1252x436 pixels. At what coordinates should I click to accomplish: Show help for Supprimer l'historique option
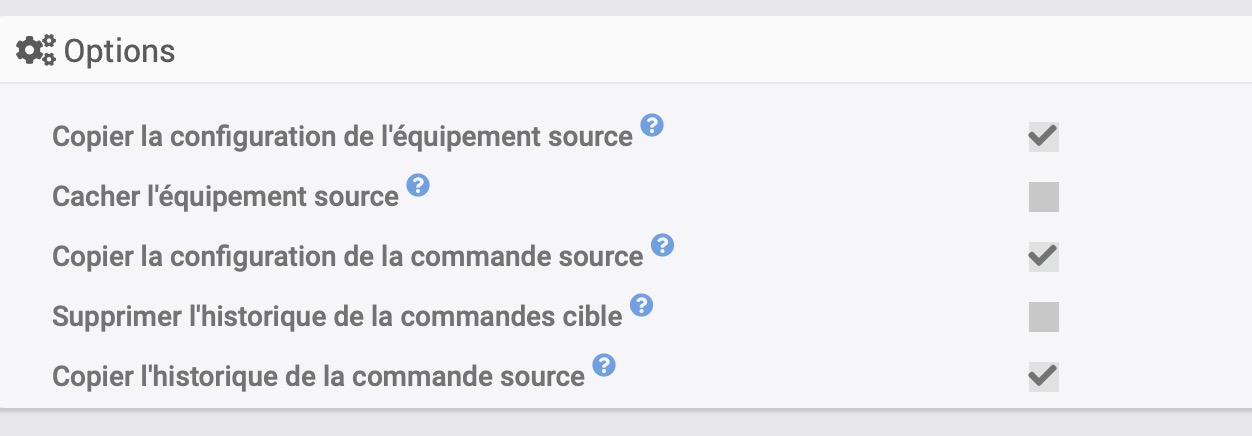[x=642, y=305]
